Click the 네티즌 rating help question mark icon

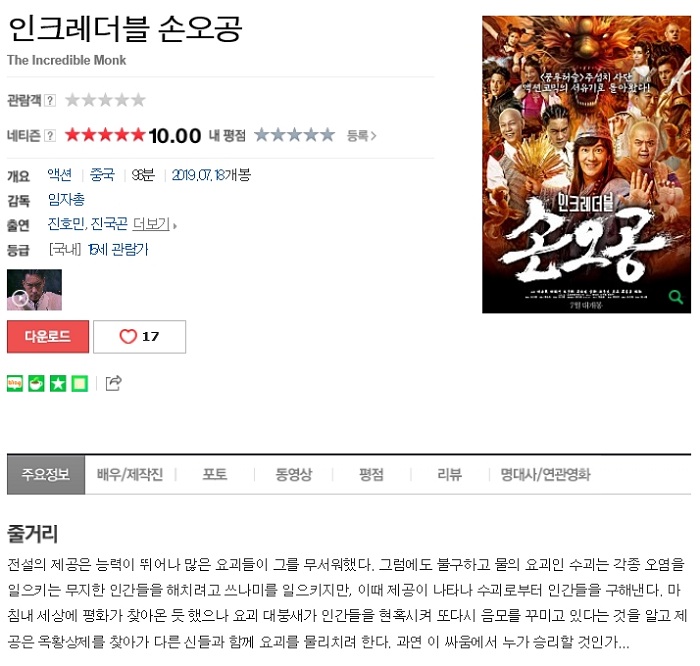click(50, 135)
